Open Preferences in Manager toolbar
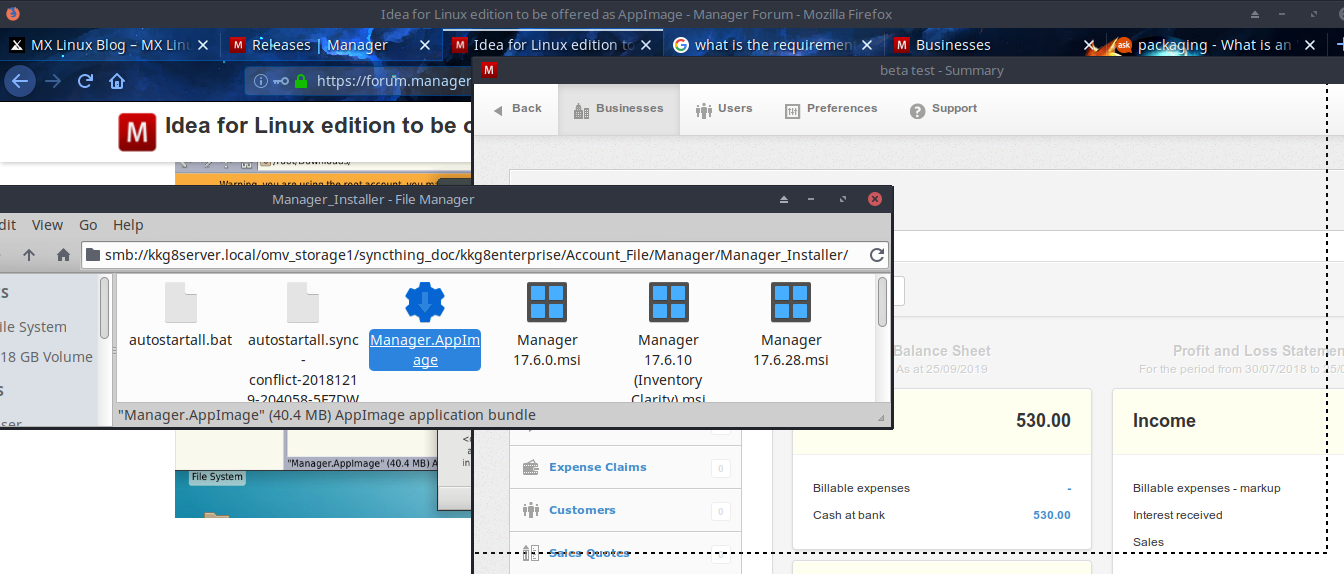 [831, 109]
